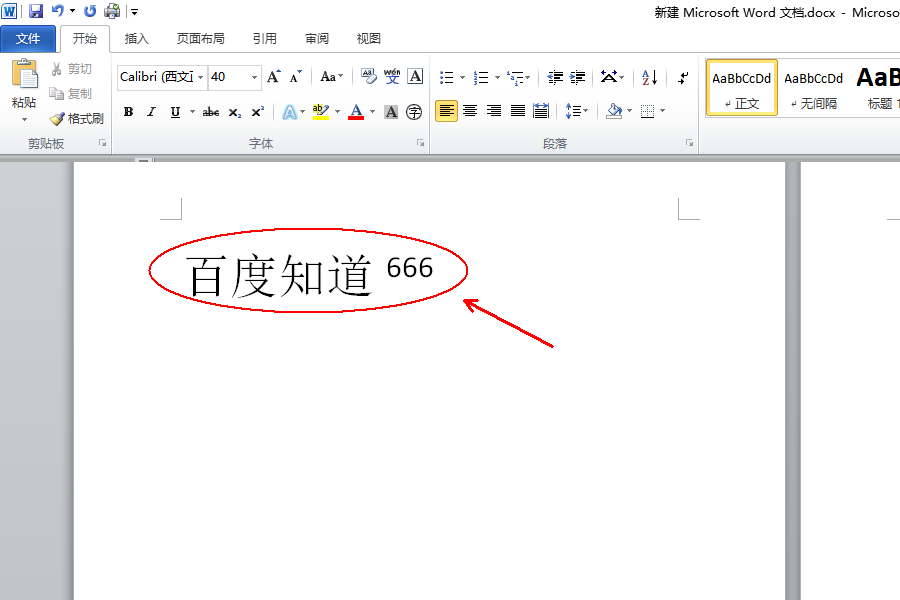
Task: Toggle Subscript formatting
Action: pyautogui.click(x=234, y=112)
